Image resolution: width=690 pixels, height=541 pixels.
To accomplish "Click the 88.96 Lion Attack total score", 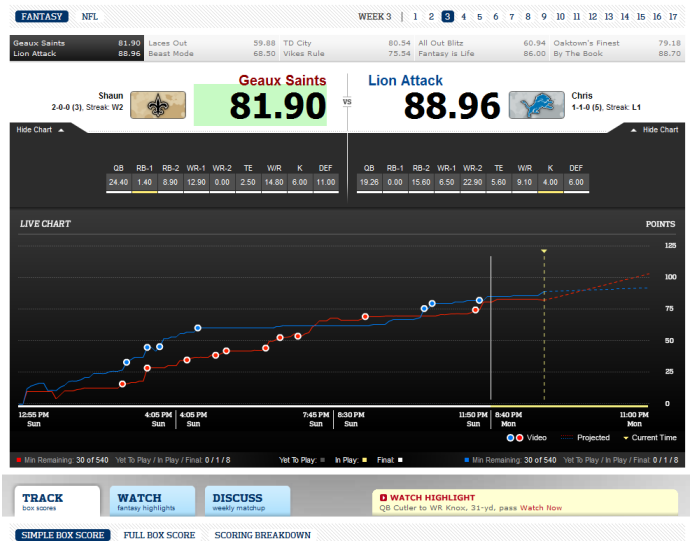I will tap(452, 106).
